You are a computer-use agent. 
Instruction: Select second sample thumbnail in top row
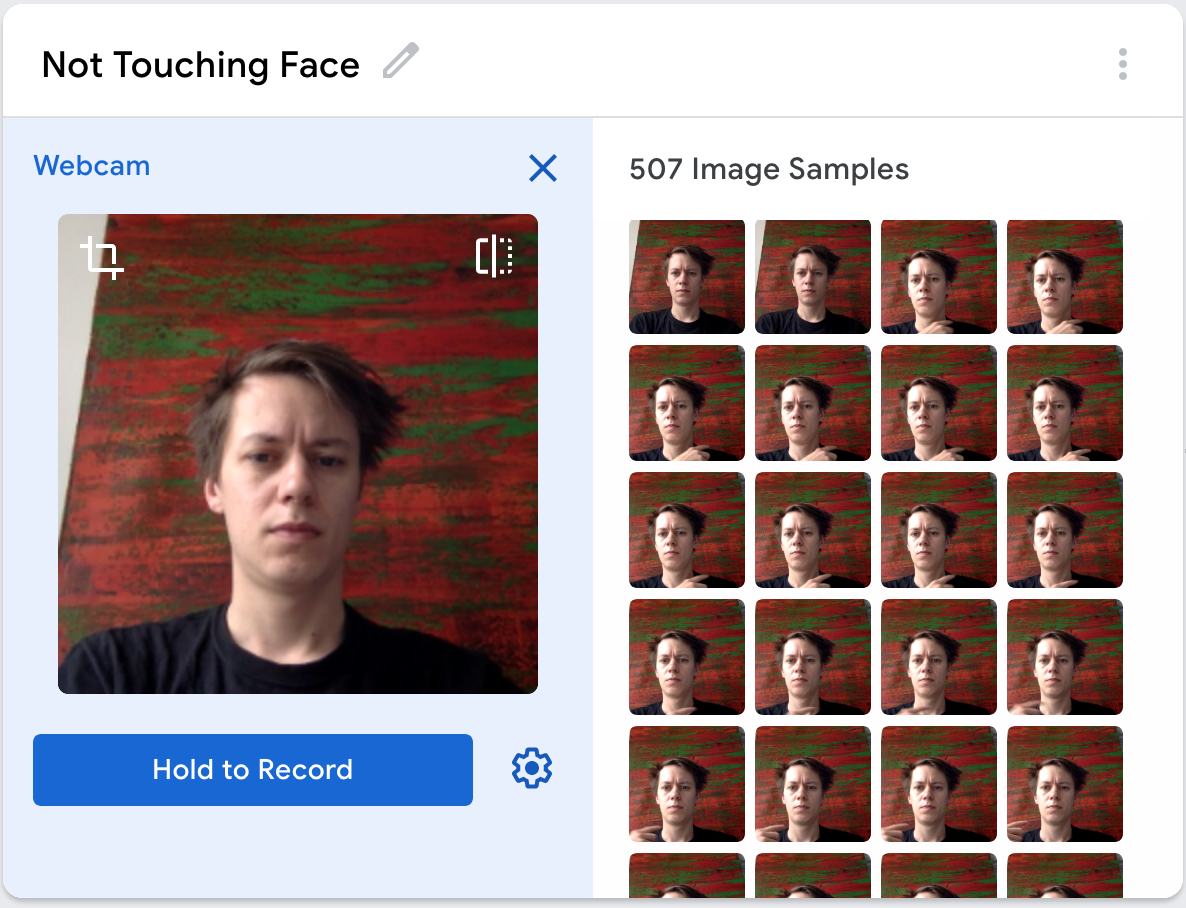[813, 276]
